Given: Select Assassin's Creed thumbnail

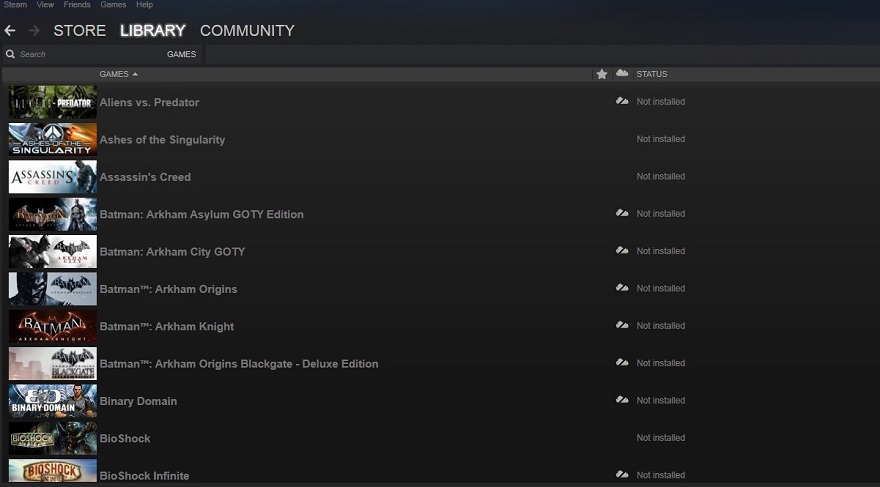Looking at the screenshot, I should tap(53, 177).
